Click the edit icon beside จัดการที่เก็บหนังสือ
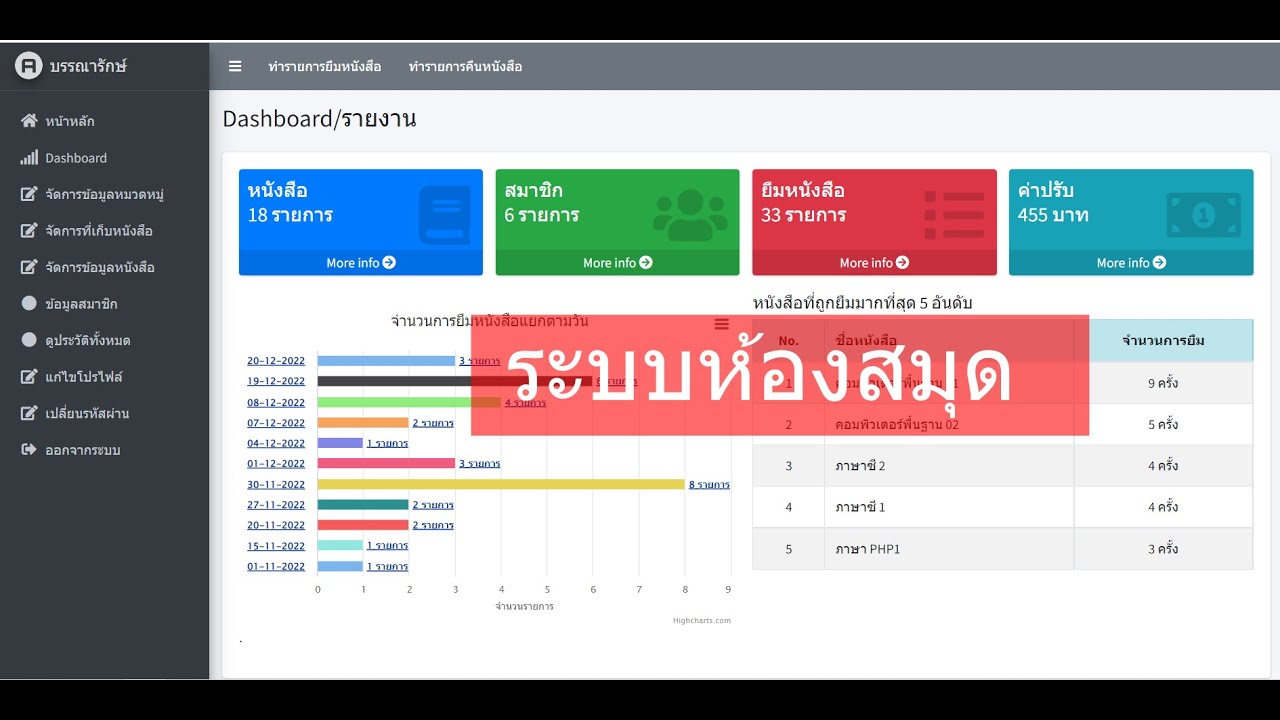1280x720 pixels. [x=29, y=231]
